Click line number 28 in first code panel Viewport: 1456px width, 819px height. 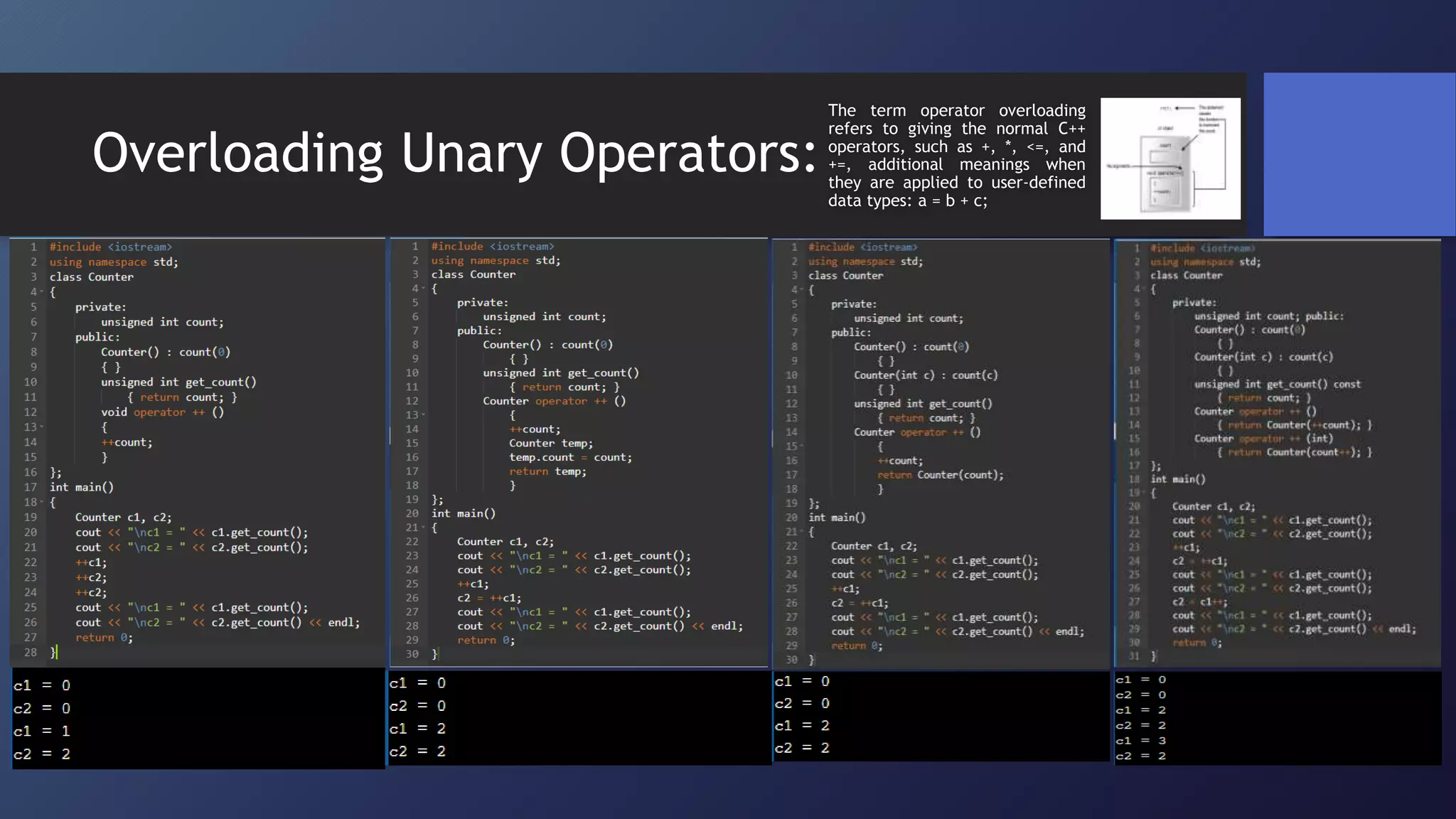[x=30, y=652]
